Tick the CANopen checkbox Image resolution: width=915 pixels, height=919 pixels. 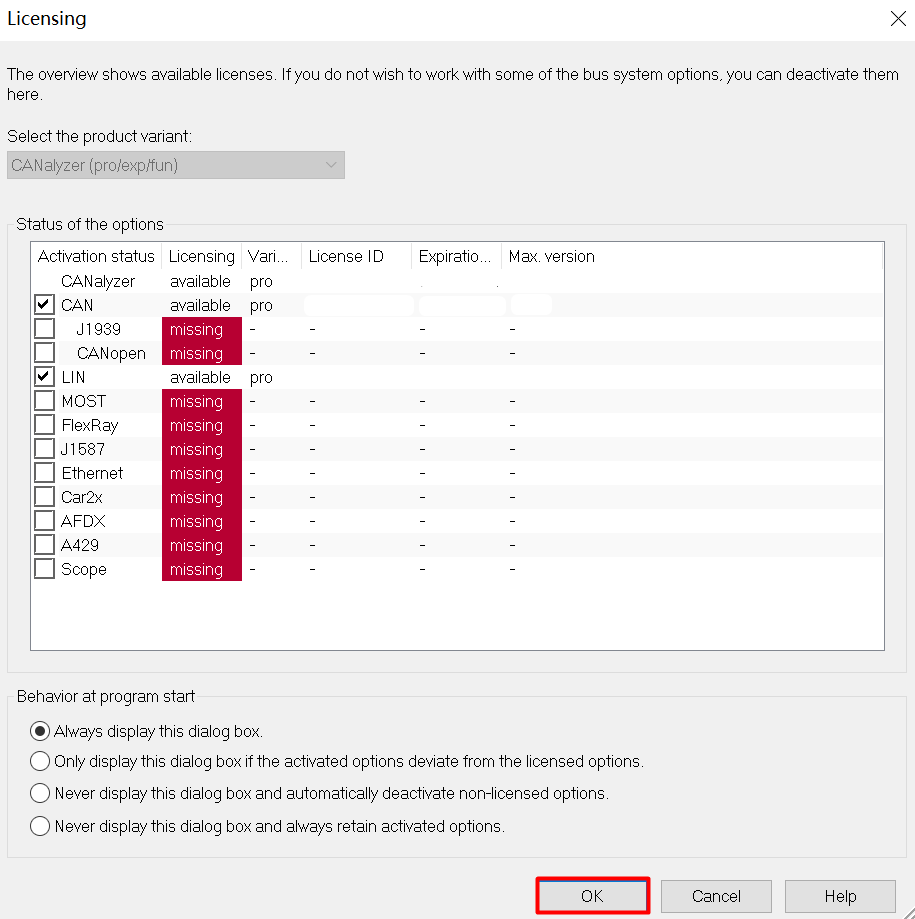(44, 353)
